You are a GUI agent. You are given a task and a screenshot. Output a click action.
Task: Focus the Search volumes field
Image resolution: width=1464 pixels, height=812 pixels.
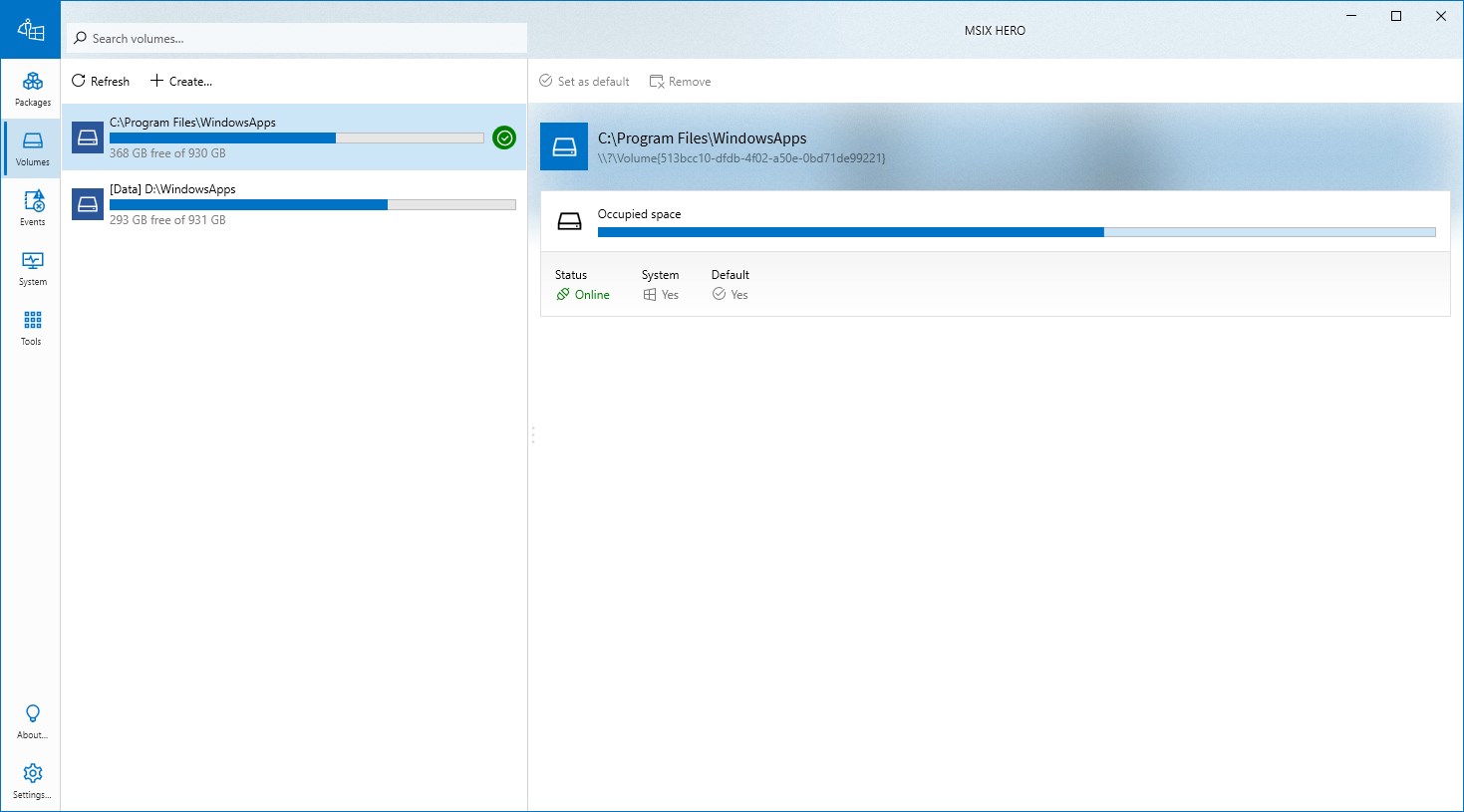[x=297, y=38]
